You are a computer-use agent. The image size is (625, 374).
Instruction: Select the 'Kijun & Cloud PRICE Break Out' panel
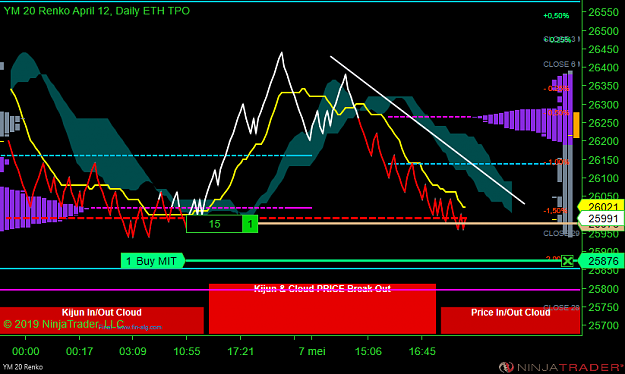point(322,309)
